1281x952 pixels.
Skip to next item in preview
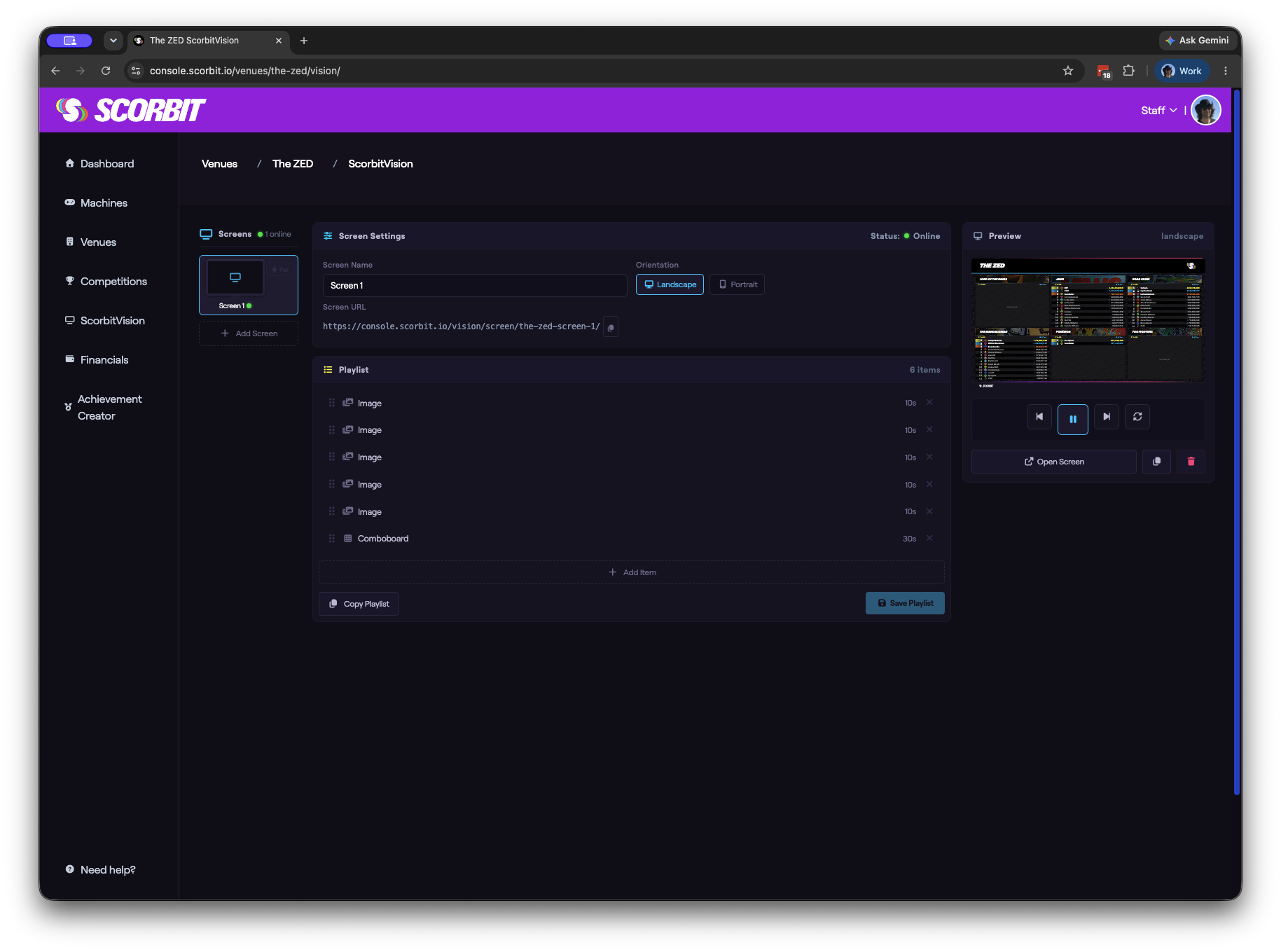pyautogui.click(x=1107, y=417)
